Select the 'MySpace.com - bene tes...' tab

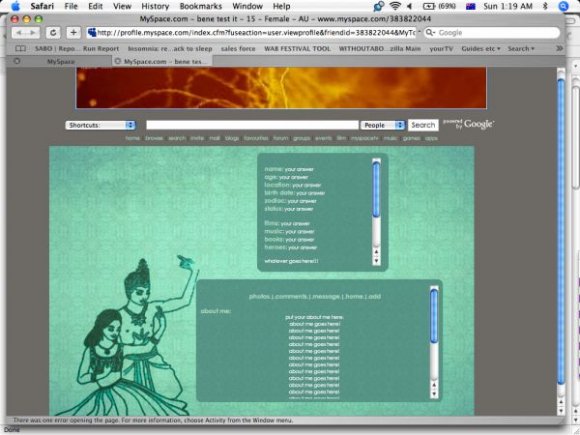pos(162,61)
